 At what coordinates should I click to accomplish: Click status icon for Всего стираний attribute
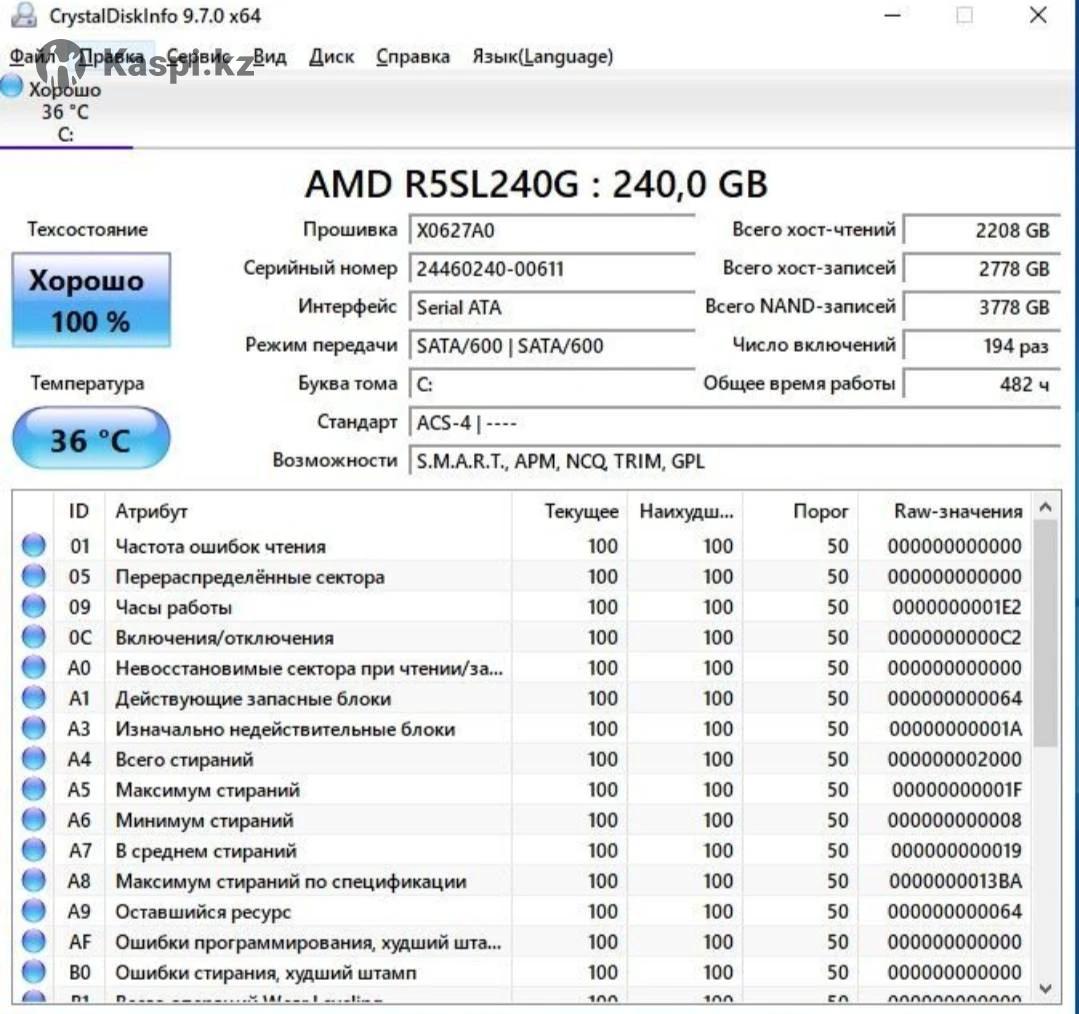coord(34,760)
